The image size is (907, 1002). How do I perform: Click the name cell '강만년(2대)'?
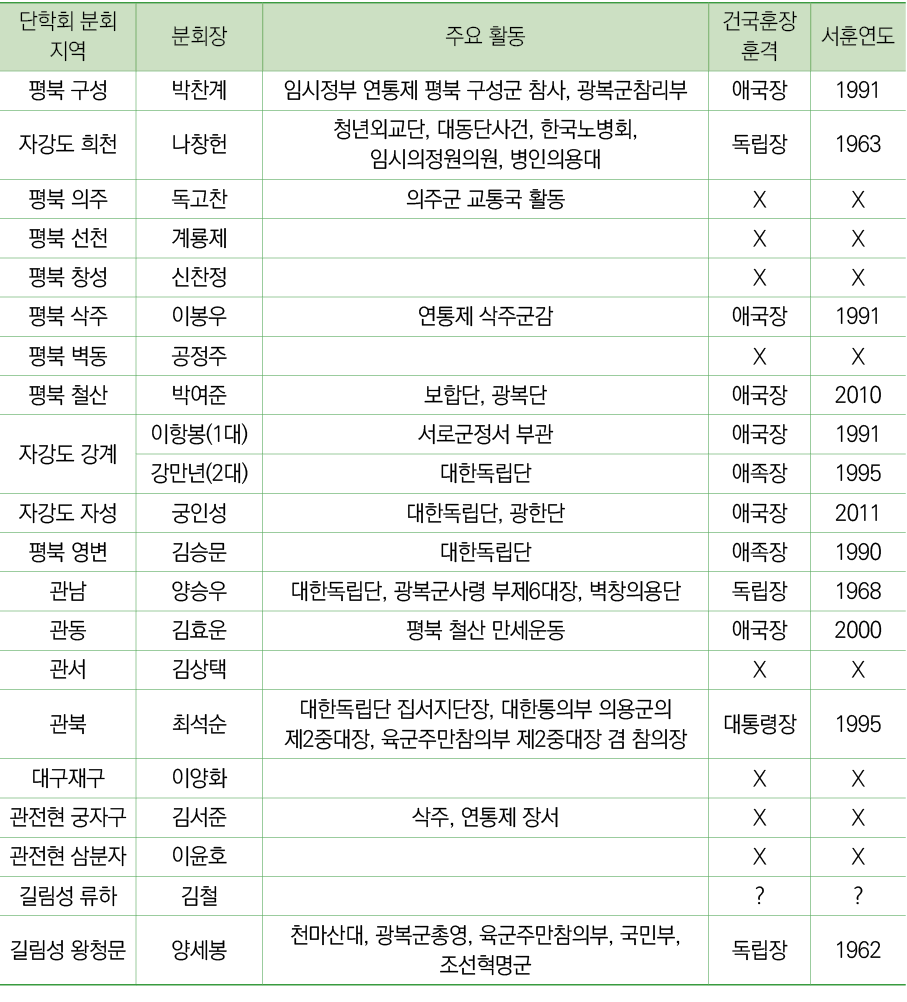(x=199, y=473)
